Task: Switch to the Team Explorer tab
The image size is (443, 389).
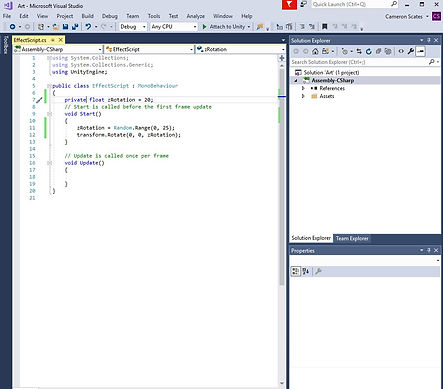Action: [352, 238]
